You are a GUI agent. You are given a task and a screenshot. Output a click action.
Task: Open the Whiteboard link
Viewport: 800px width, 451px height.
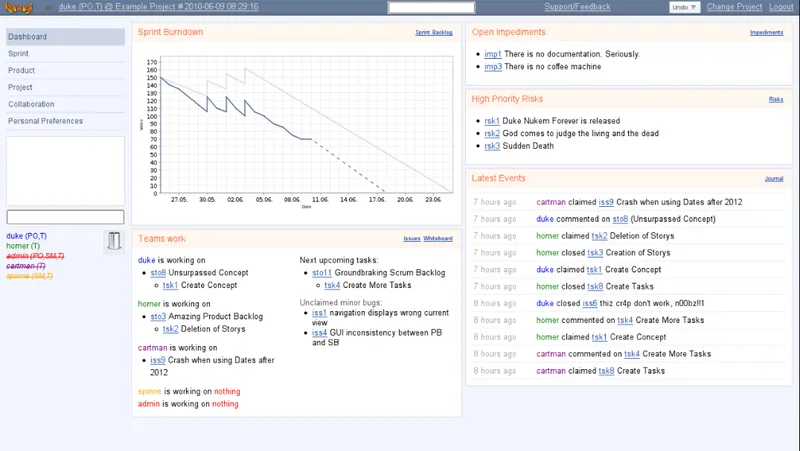click(x=438, y=238)
